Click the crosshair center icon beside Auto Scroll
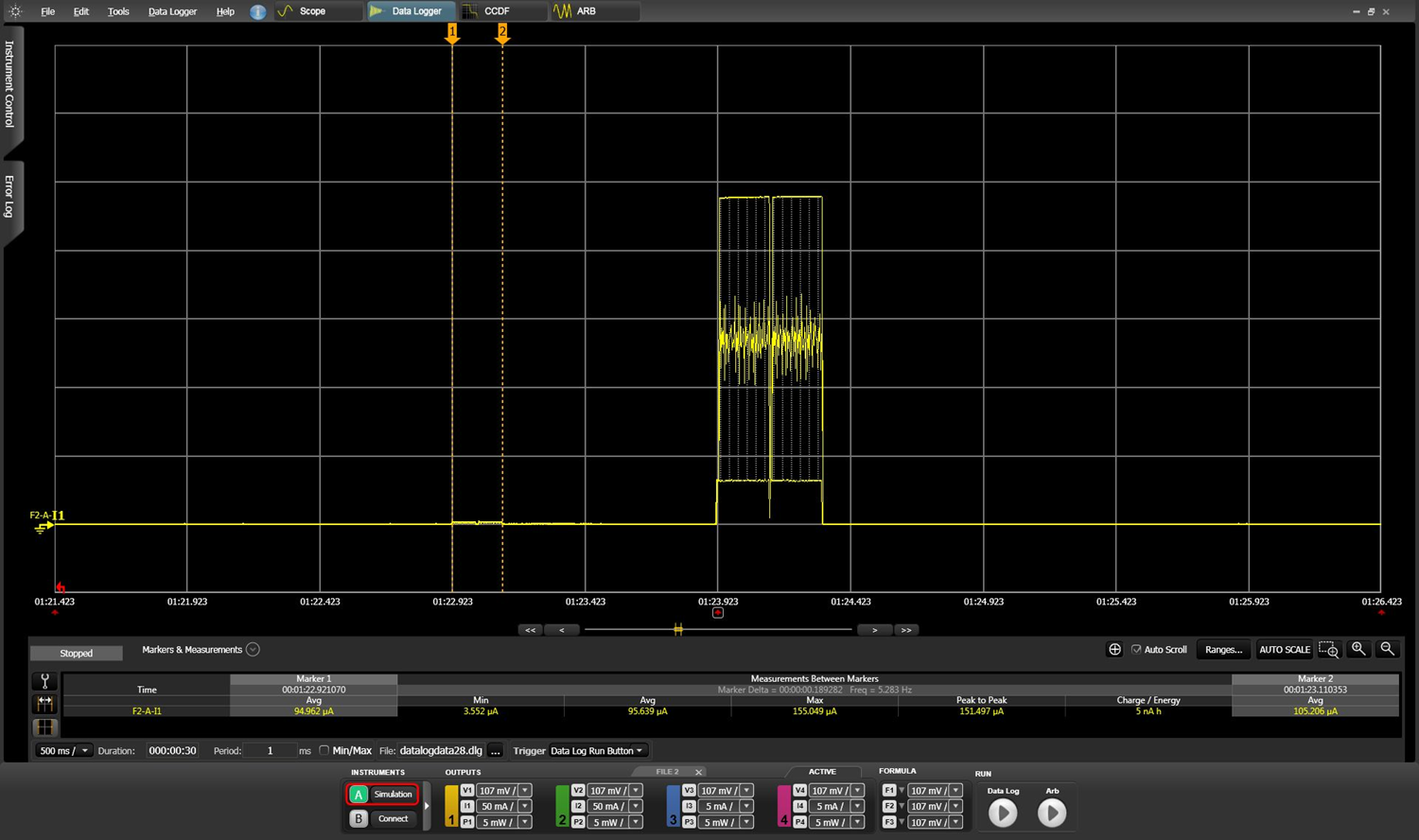1419x840 pixels. pyautogui.click(x=1114, y=650)
